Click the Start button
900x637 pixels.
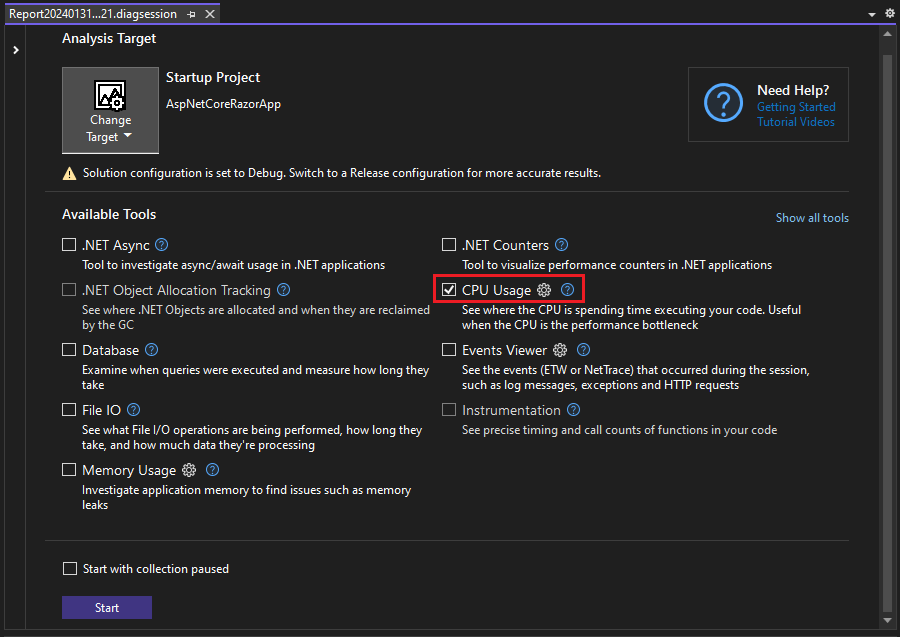(x=106, y=607)
